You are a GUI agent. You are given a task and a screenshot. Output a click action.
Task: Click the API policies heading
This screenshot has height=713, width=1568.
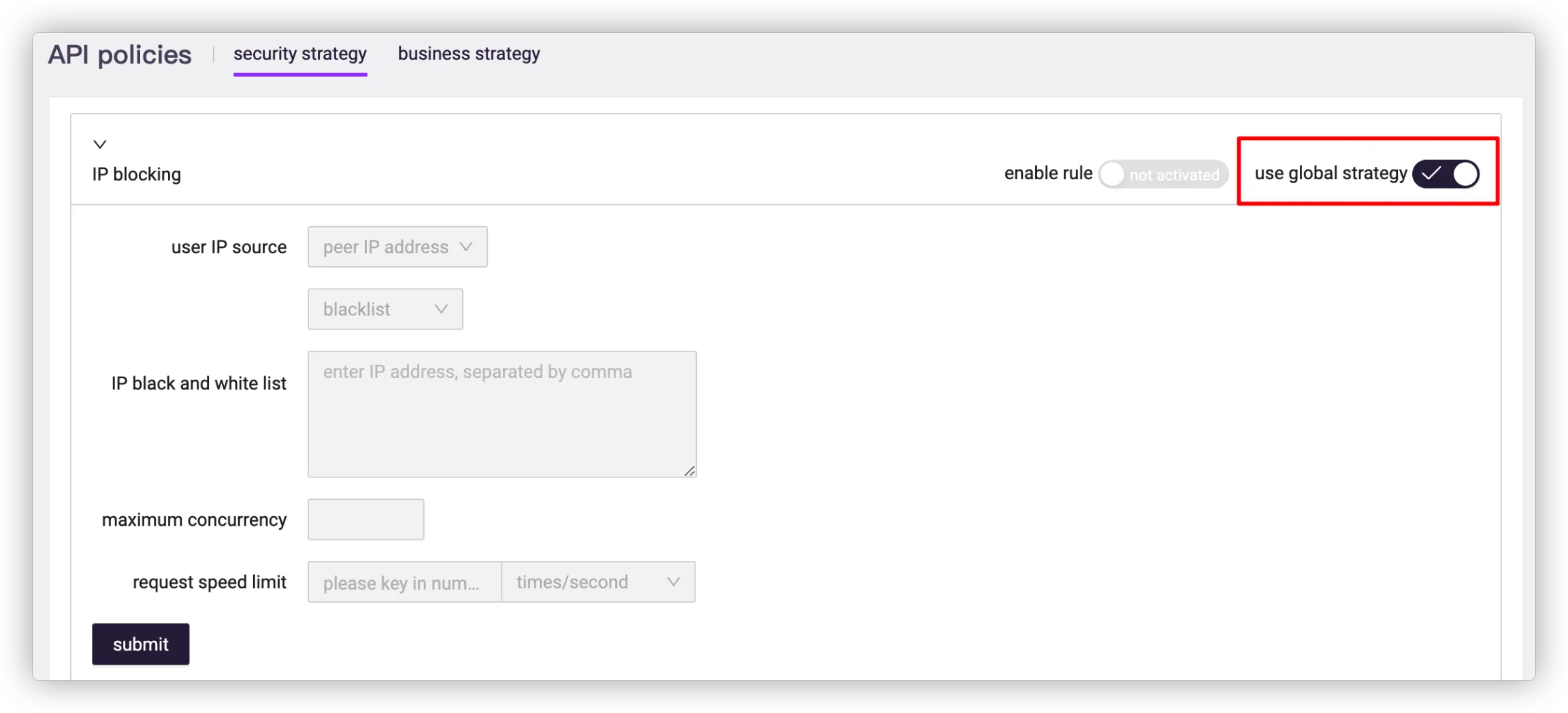[120, 54]
